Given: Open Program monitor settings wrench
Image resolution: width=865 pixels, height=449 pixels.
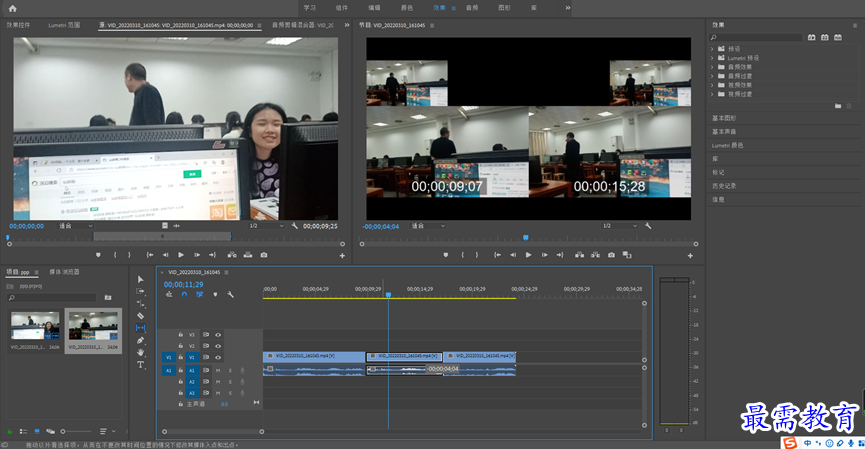Looking at the screenshot, I should coord(648,226).
